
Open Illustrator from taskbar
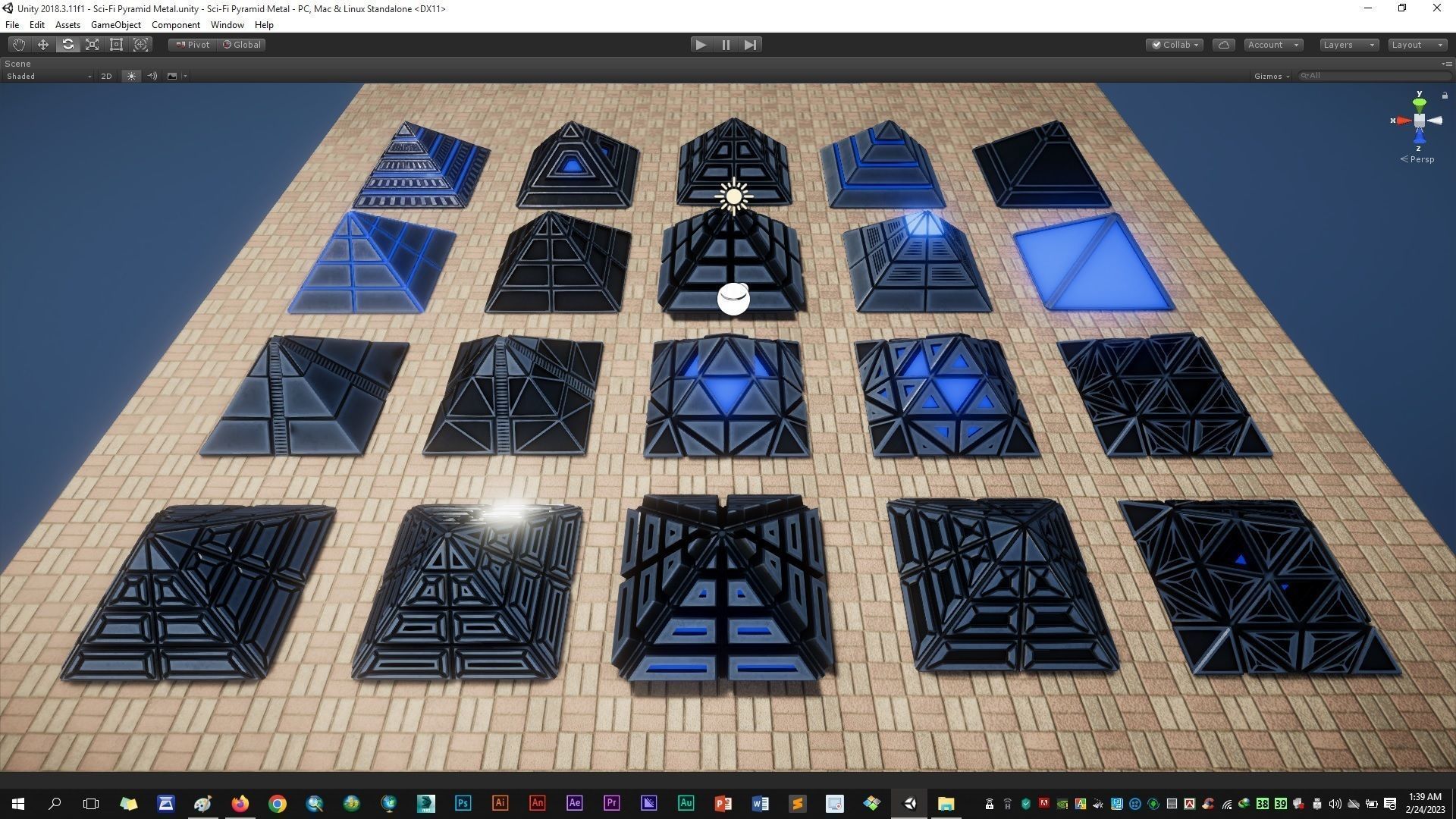pos(500,803)
